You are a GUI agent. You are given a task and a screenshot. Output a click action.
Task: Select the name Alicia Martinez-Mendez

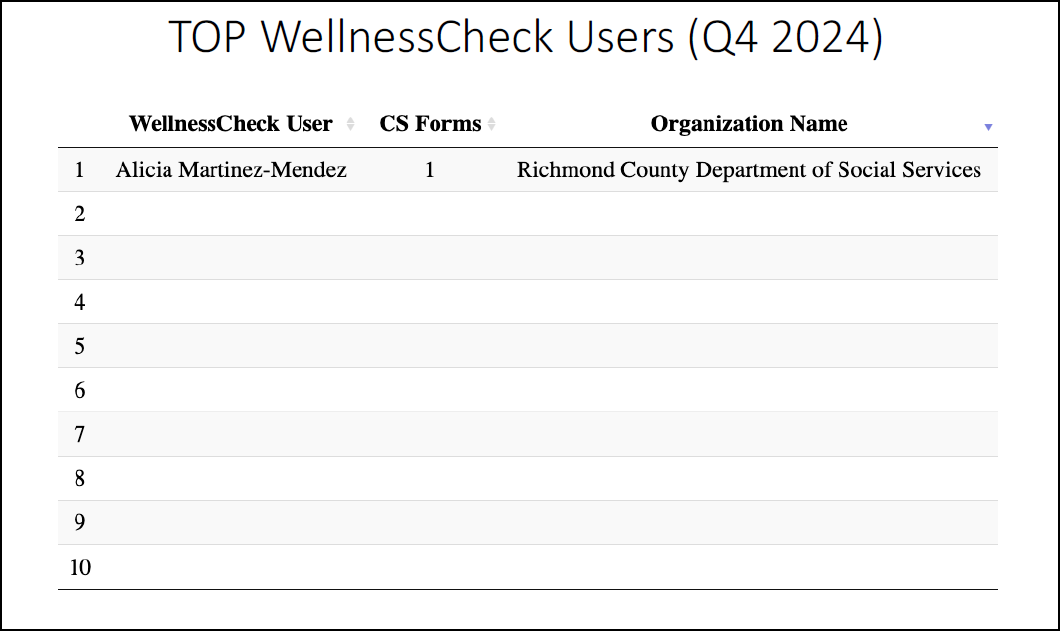[x=231, y=169]
